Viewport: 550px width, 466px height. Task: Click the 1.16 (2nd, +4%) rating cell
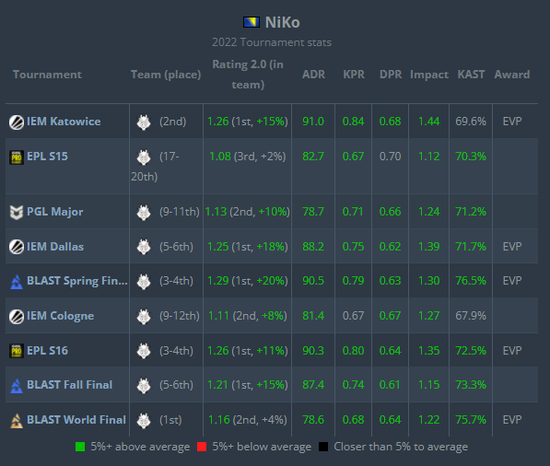(x=248, y=420)
